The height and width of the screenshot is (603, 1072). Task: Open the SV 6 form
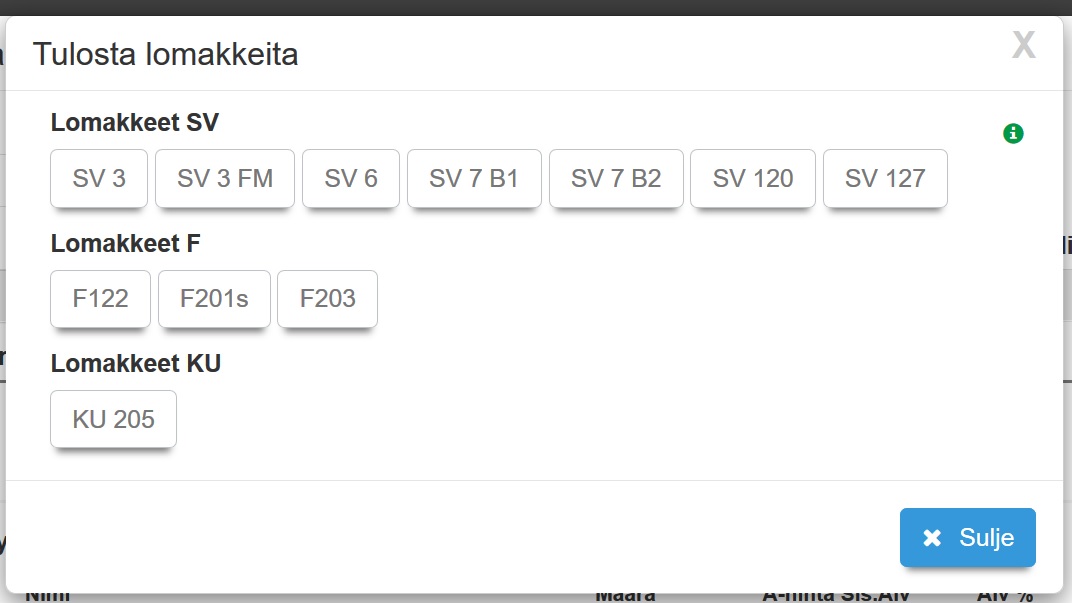click(351, 179)
